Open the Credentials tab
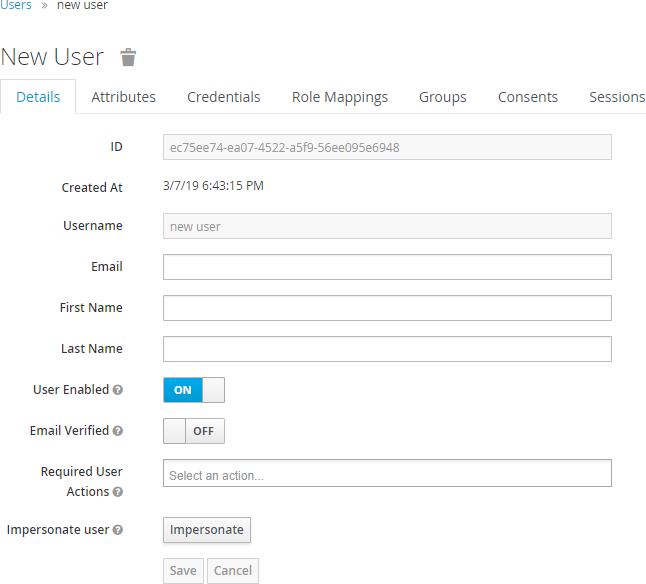The image size is (646, 584). 224,97
